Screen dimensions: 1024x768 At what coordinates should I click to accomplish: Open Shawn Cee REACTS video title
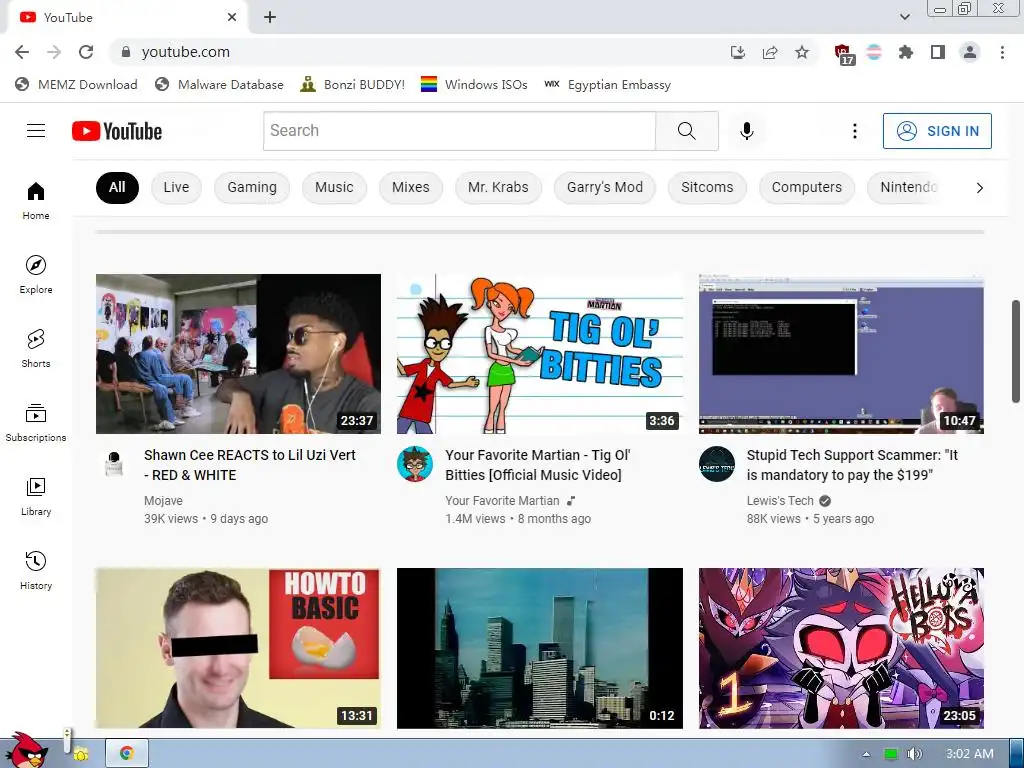250,465
